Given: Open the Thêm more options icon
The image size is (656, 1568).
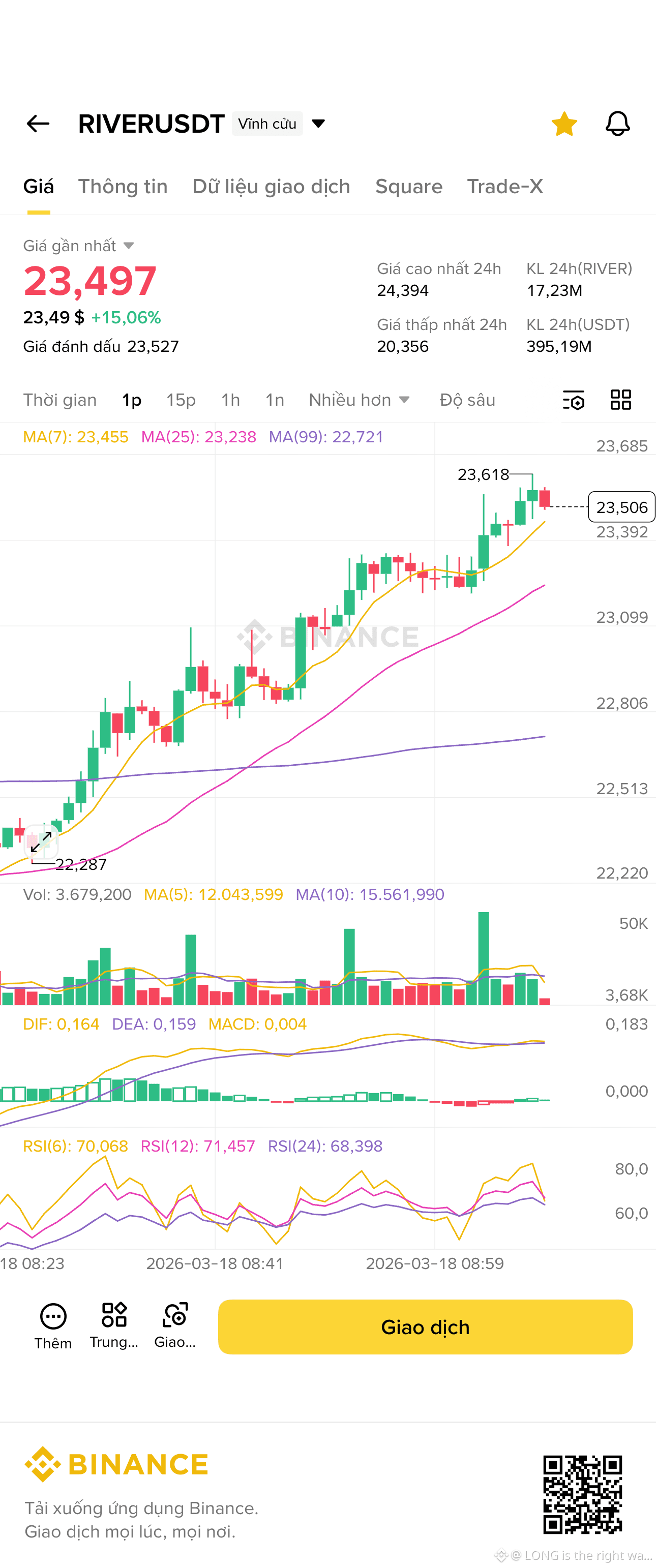Looking at the screenshot, I should point(53,1326).
